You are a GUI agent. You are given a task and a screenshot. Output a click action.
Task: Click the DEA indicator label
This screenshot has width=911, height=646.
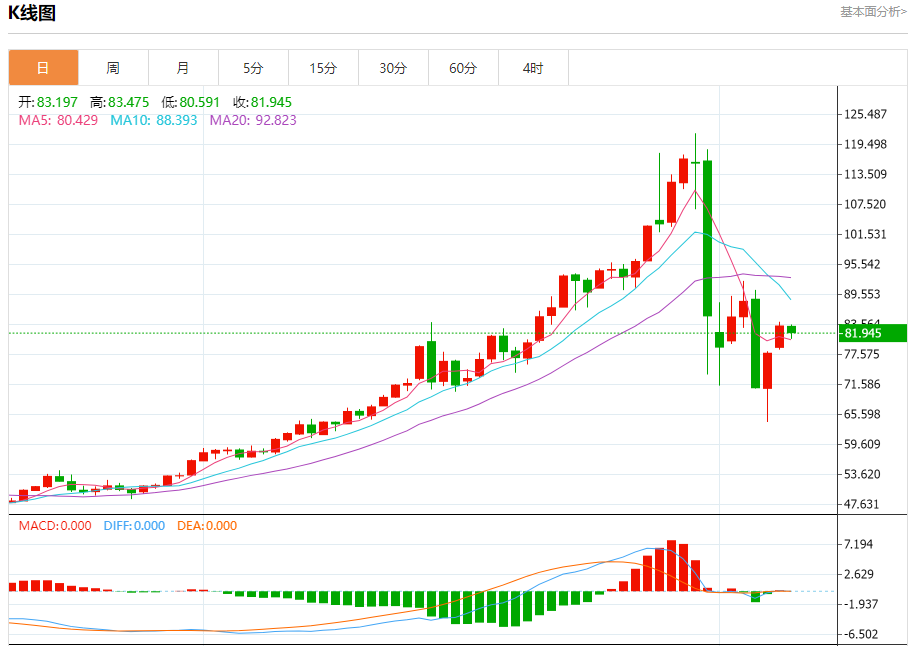click(x=207, y=525)
